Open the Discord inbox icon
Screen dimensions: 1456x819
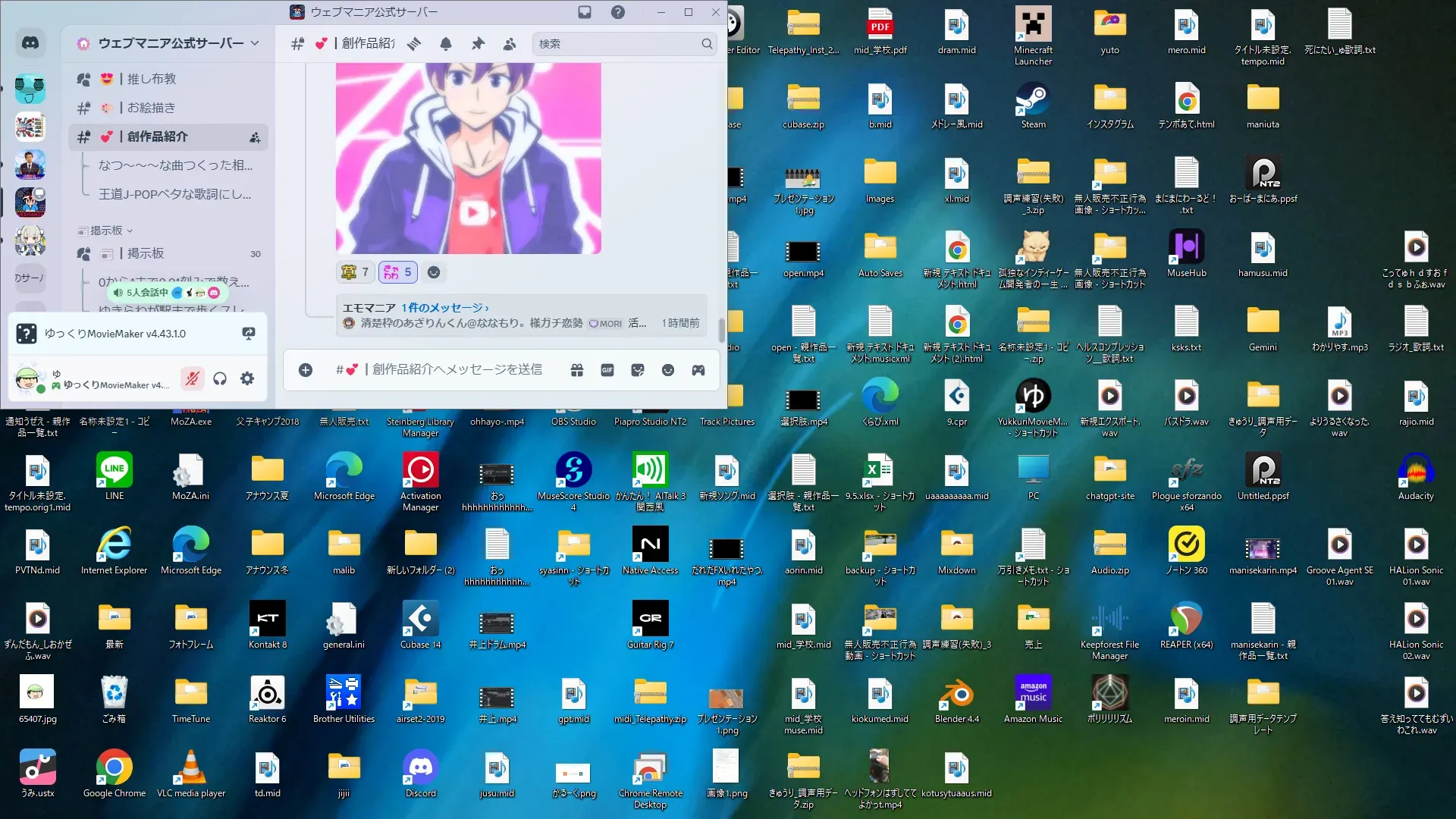click(585, 12)
